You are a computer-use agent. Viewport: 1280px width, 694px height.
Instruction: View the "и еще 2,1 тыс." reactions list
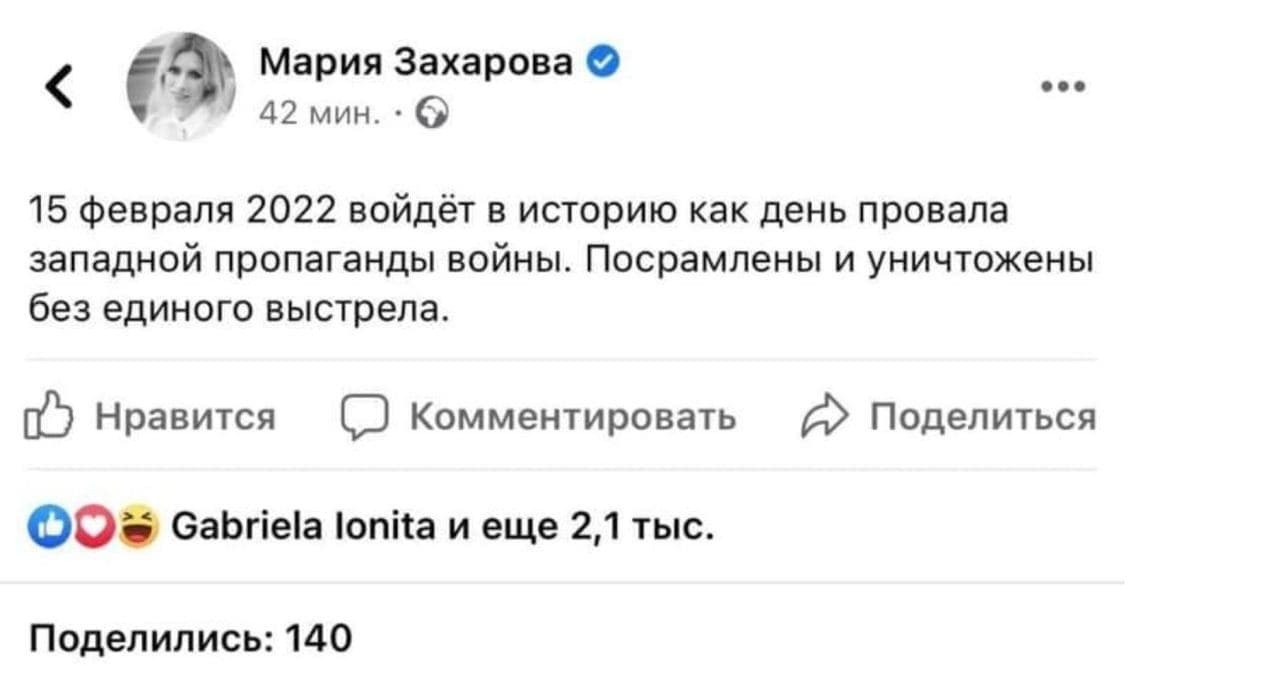[589, 525]
